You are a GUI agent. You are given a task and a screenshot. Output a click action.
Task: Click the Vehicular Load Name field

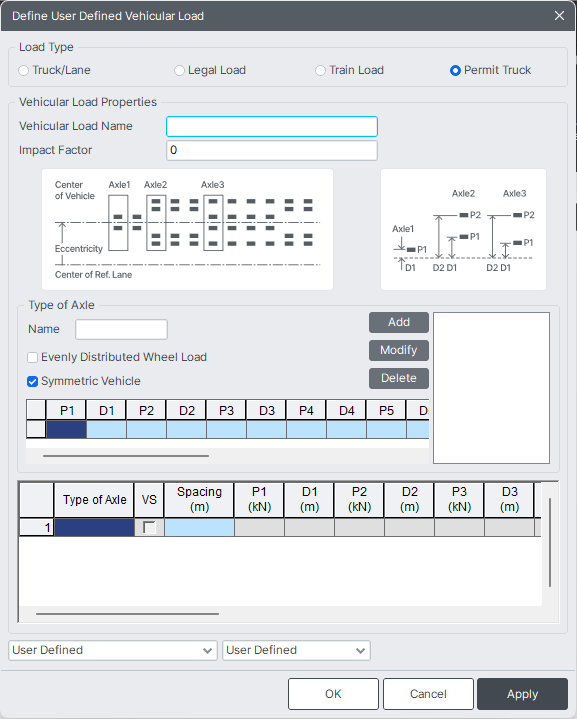(x=272, y=127)
